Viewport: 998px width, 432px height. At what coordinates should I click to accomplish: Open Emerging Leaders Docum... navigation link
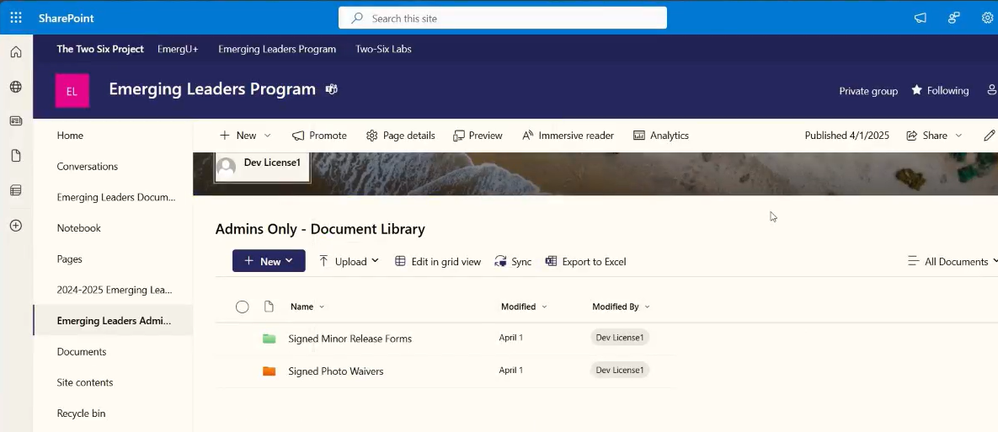coord(116,197)
